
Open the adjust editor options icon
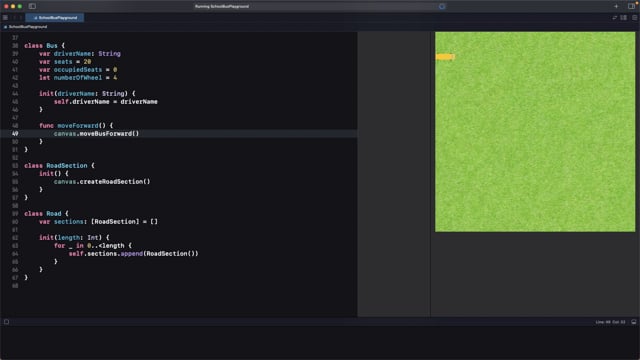[x=623, y=18]
